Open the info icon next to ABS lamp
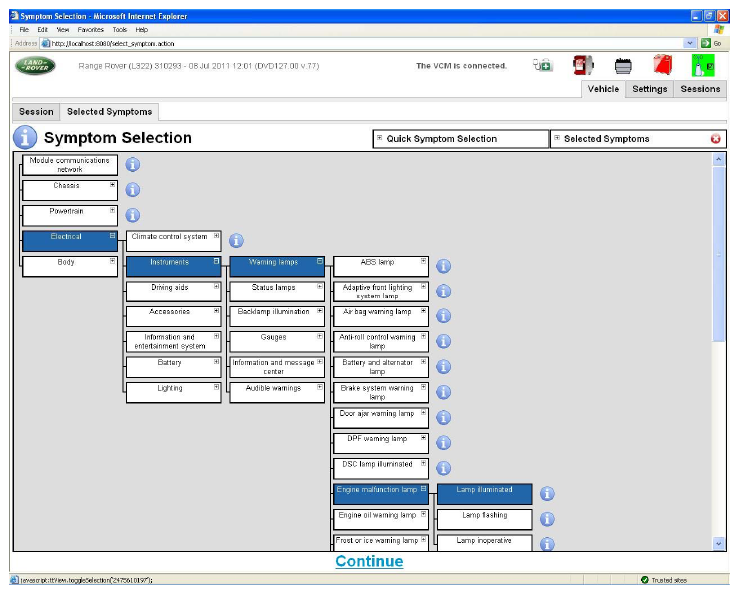 pos(443,266)
